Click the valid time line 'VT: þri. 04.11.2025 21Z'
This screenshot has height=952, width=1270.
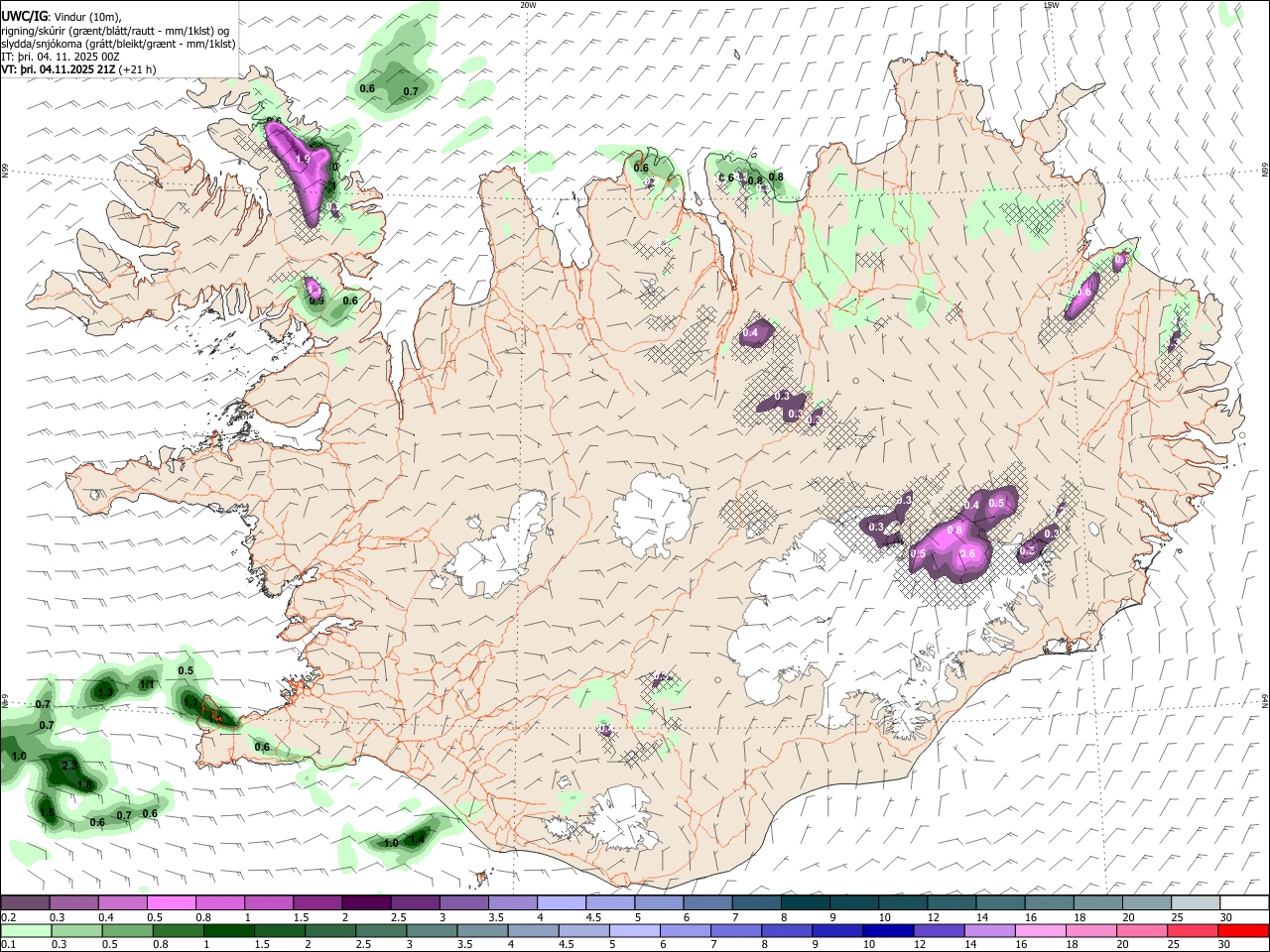[59, 69]
